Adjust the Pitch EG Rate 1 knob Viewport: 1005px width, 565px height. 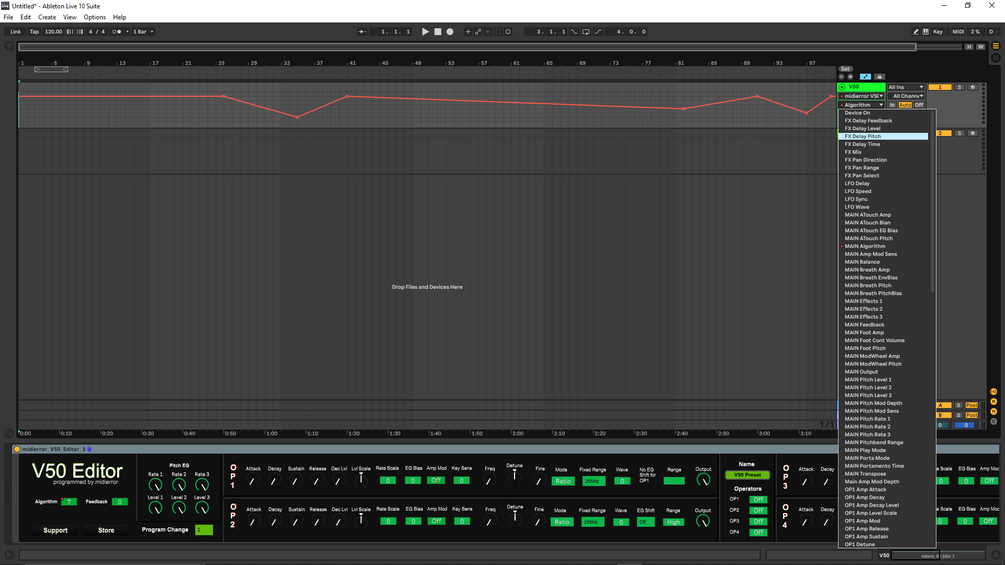pyautogui.click(x=155, y=485)
